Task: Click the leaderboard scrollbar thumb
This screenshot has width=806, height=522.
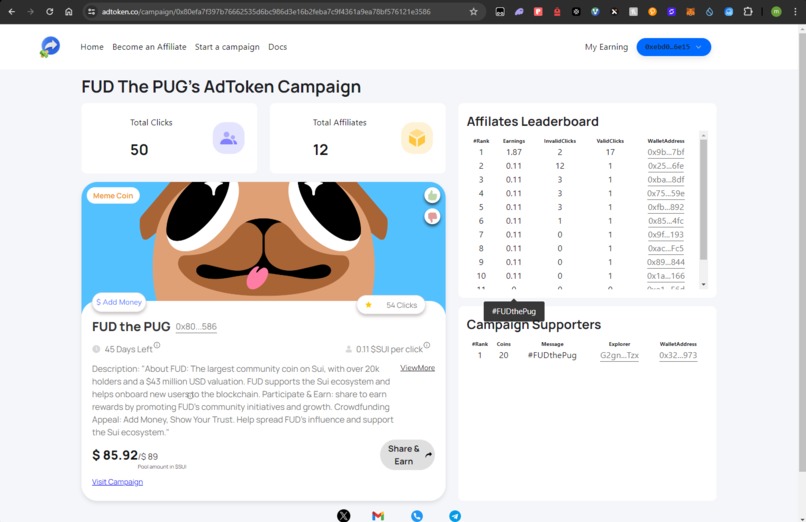Action: click(704, 199)
